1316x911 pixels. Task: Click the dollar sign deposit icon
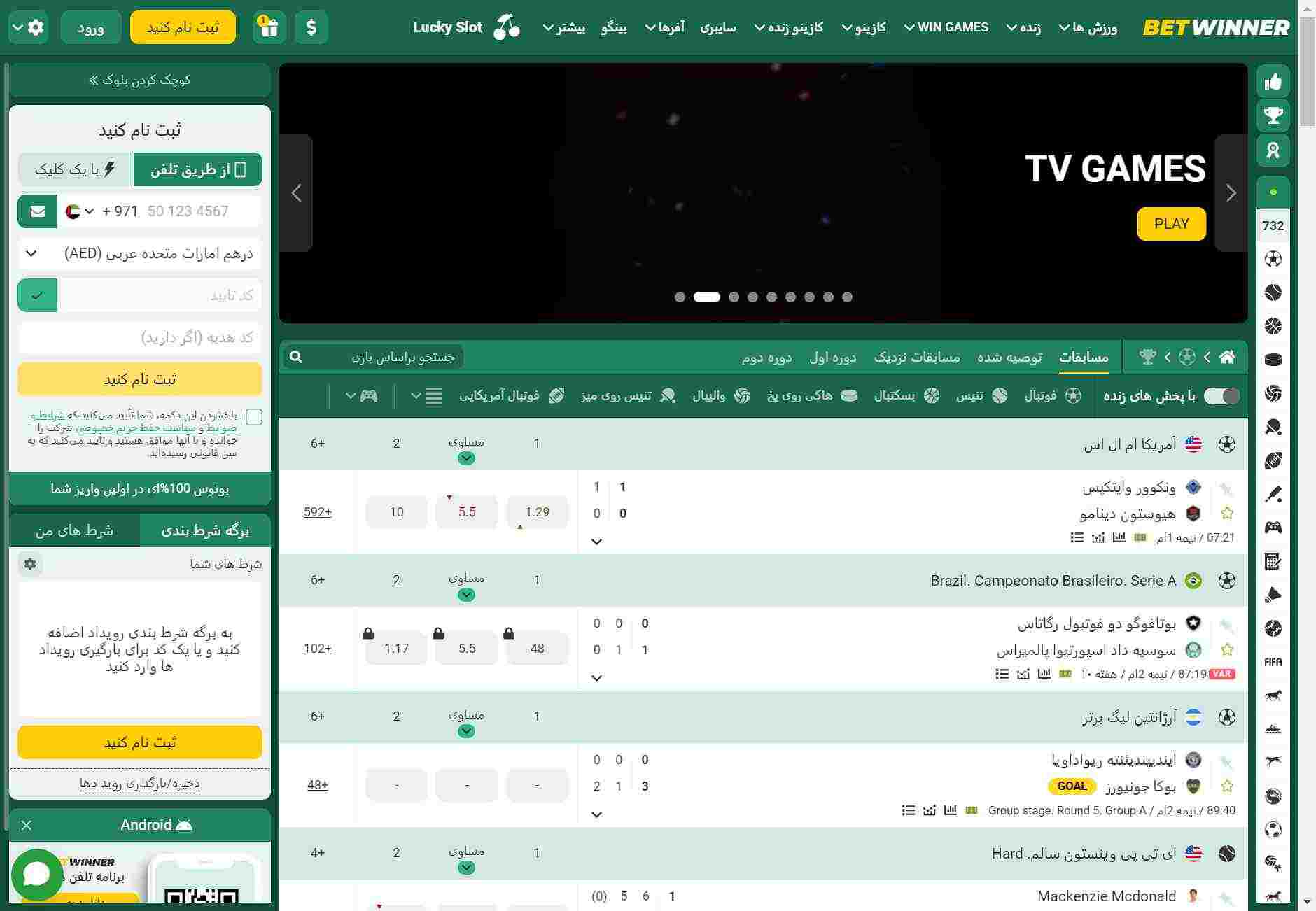click(311, 27)
